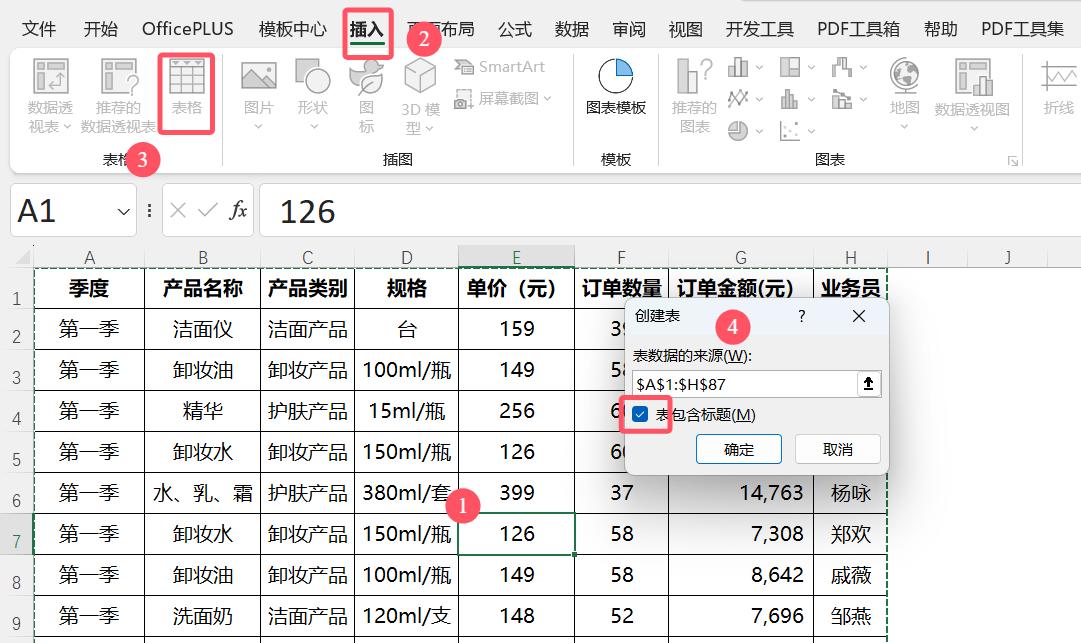
Task: Expand the 数据透视表 dropdown arrow
Action: click(x=67, y=127)
